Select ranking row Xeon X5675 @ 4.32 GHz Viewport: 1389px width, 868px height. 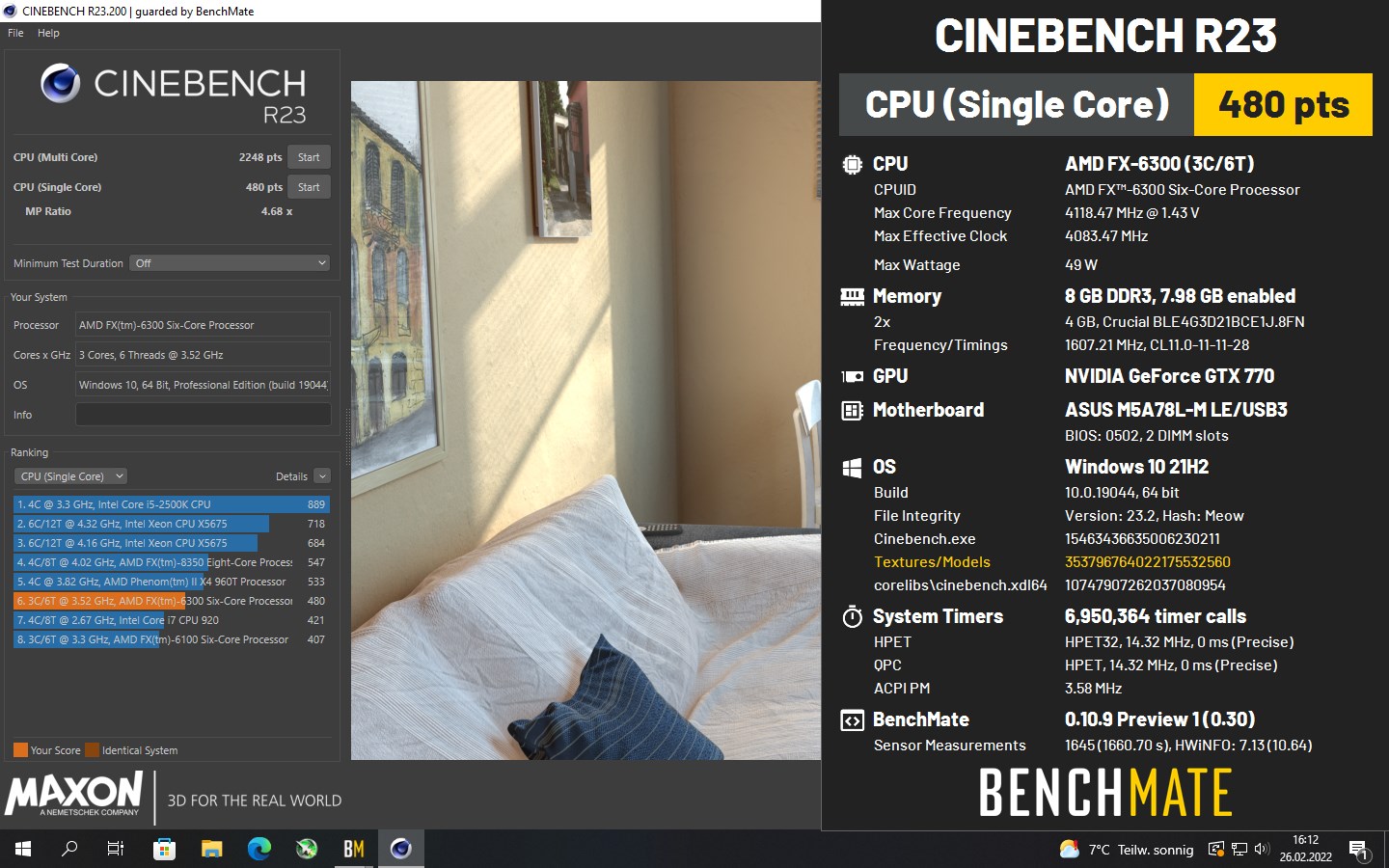(x=172, y=524)
